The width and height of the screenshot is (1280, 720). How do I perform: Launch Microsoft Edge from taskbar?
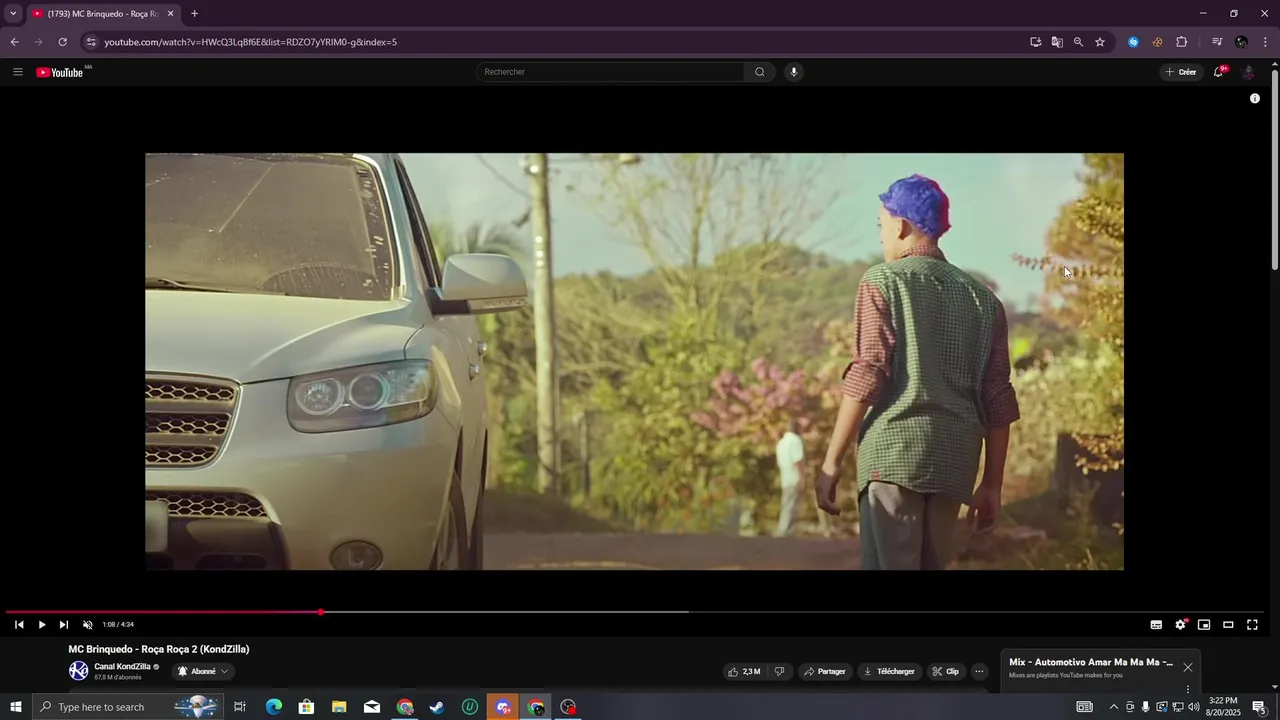pyautogui.click(x=273, y=707)
